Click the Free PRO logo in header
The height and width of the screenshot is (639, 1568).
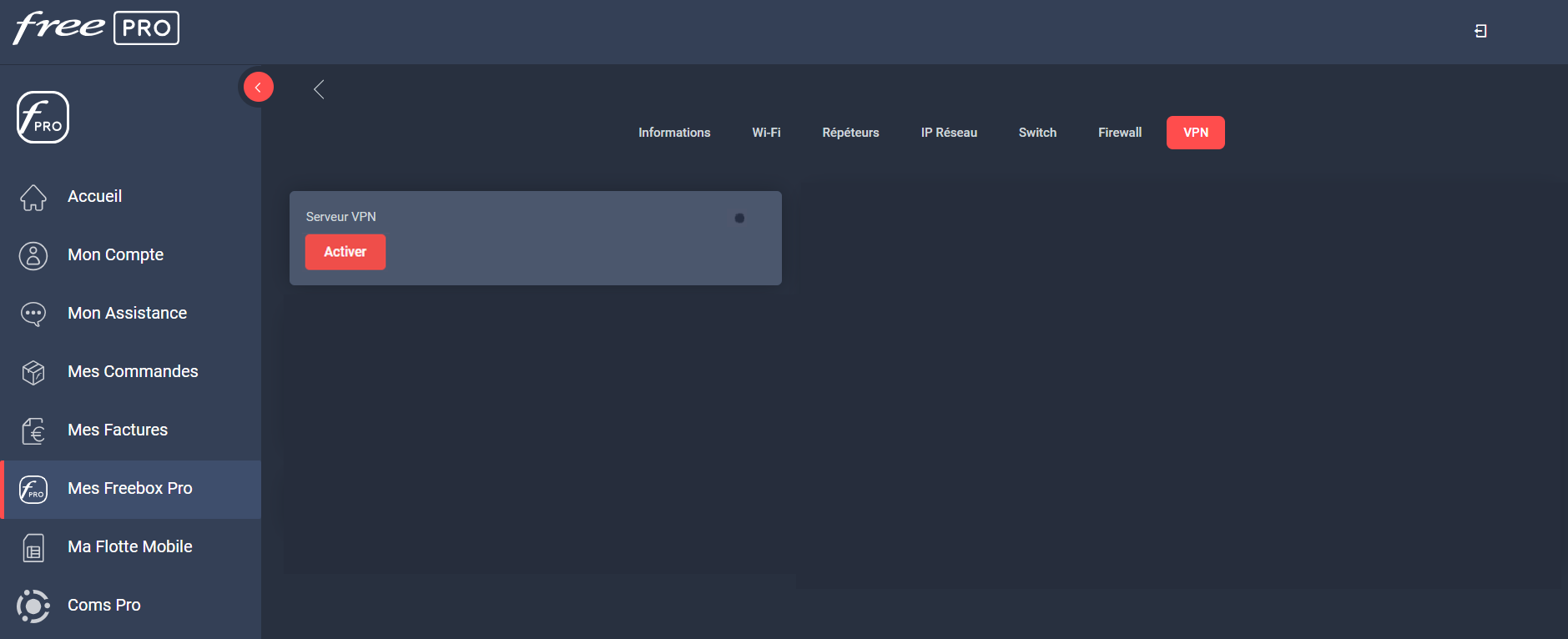[96, 28]
